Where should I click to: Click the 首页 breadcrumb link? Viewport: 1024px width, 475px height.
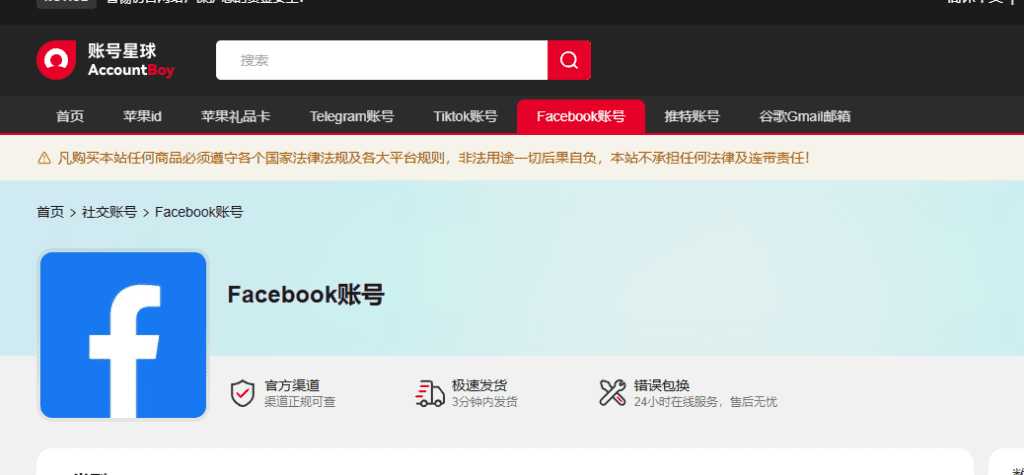click(50, 212)
